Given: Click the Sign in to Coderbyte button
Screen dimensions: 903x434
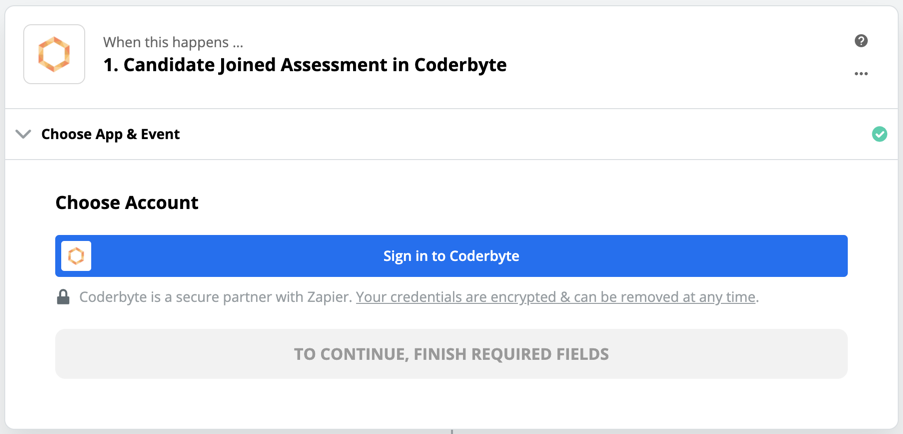Looking at the screenshot, I should click(x=451, y=256).
